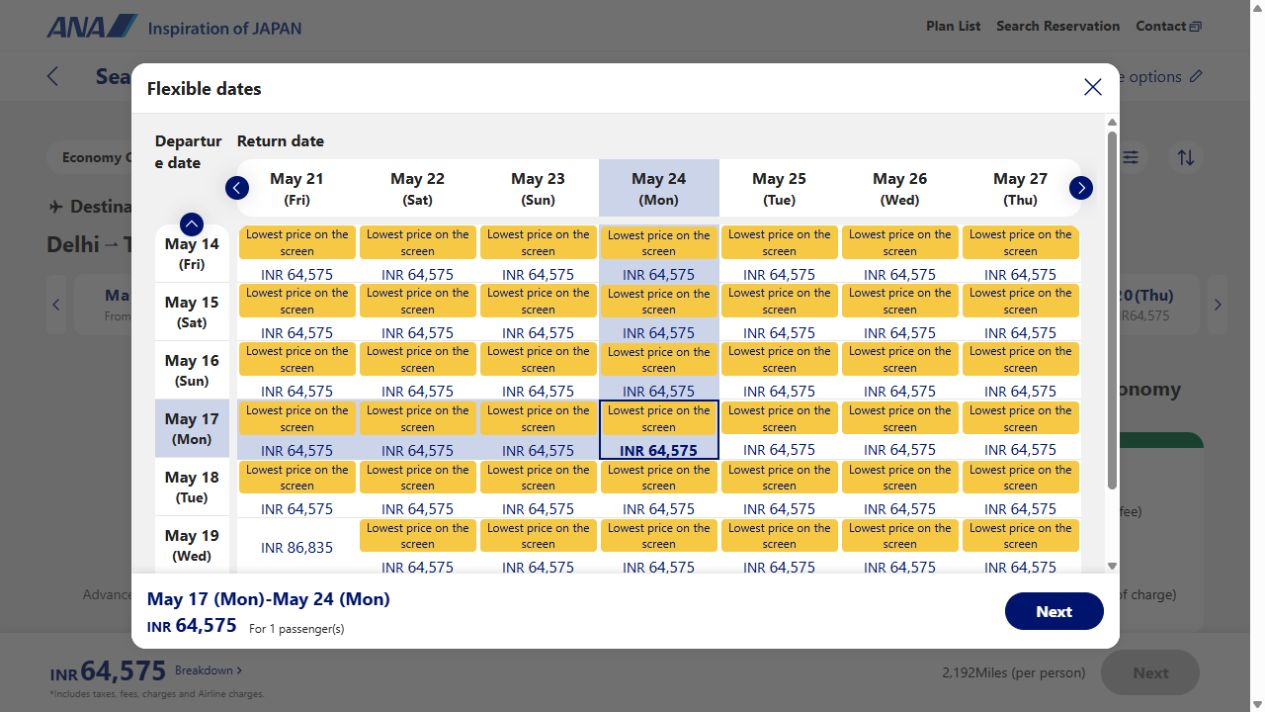Select the May 26 (Wed) return column header

click(x=900, y=188)
